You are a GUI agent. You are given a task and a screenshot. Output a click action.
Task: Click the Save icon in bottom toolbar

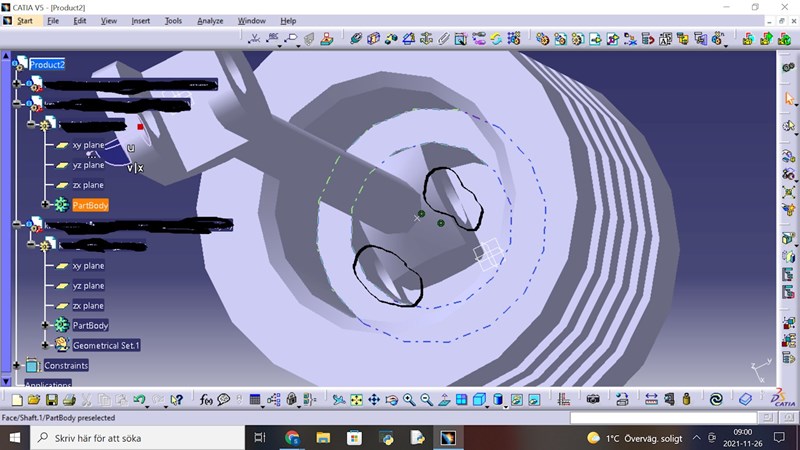point(51,400)
